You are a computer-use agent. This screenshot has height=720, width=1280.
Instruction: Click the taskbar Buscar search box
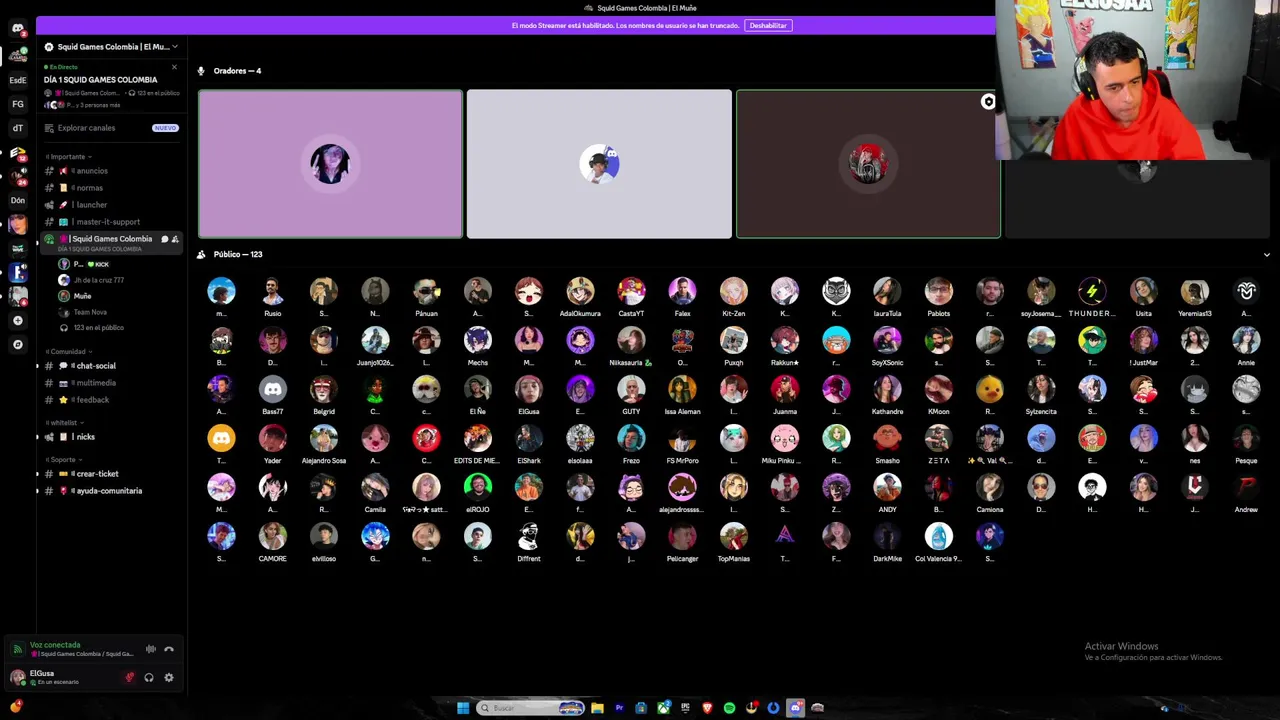click(530, 708)
